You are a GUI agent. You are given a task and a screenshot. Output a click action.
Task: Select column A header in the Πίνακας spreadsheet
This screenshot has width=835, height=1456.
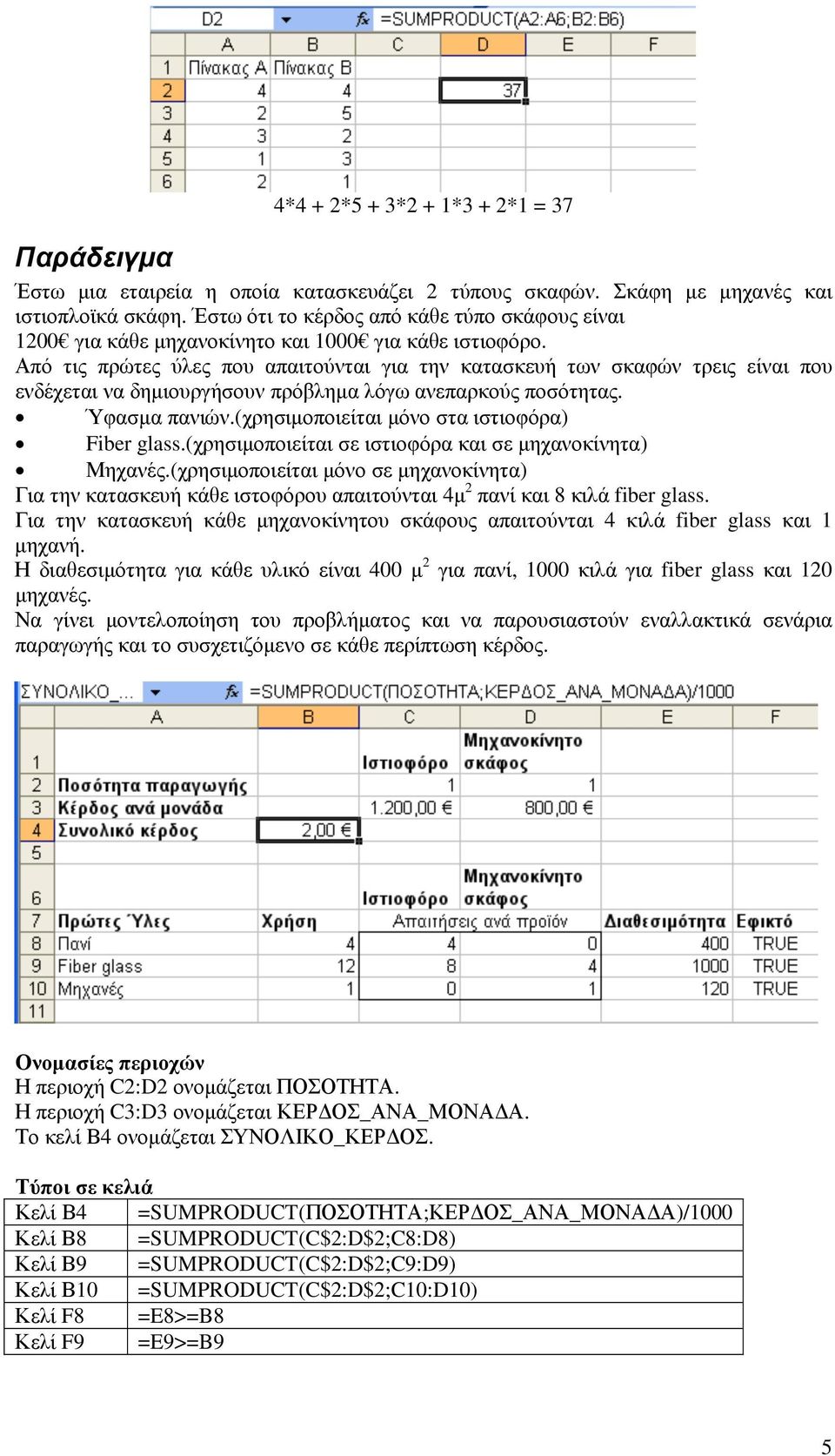click(228, 44)
